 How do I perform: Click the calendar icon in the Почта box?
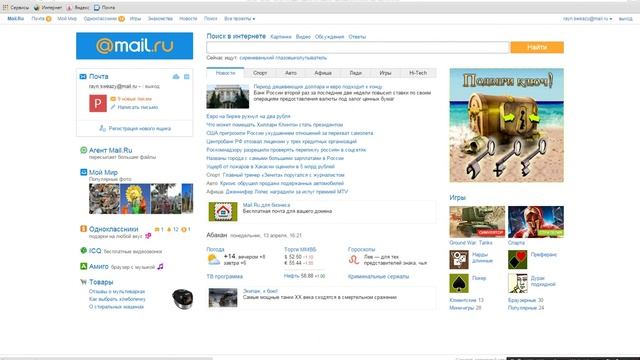point(187,76)
